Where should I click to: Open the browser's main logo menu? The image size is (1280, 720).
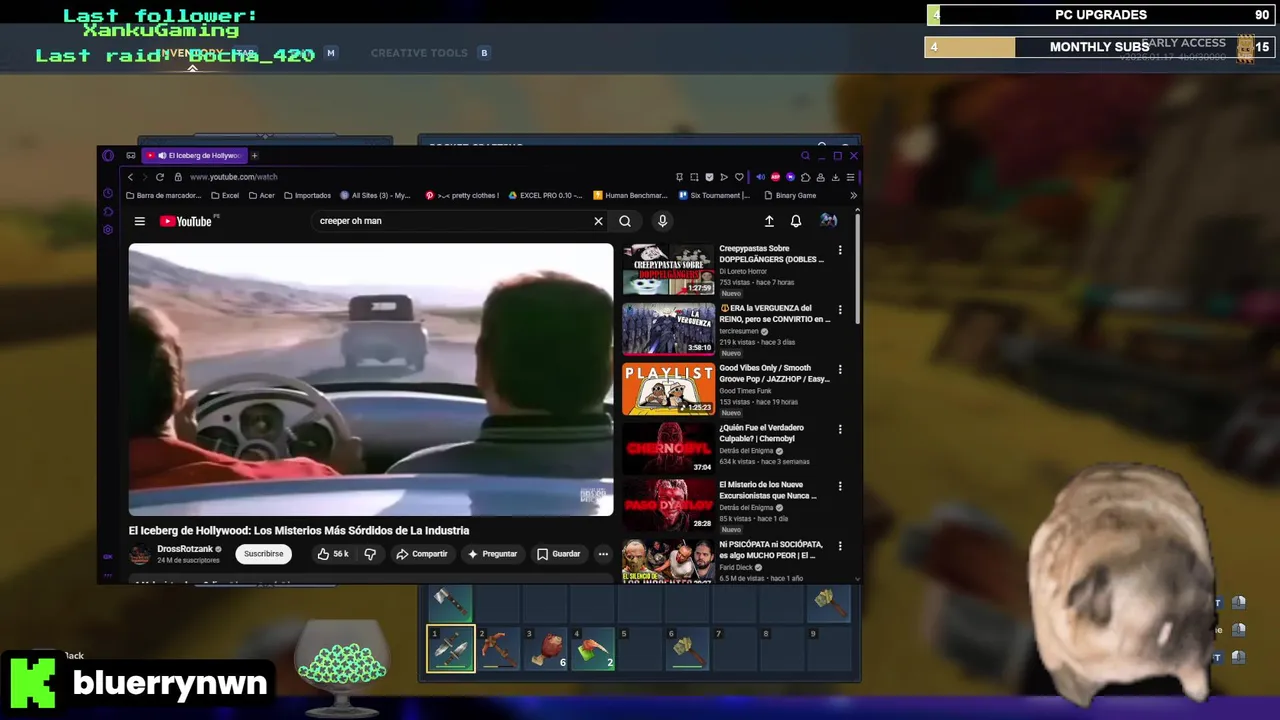coord(108,155)
